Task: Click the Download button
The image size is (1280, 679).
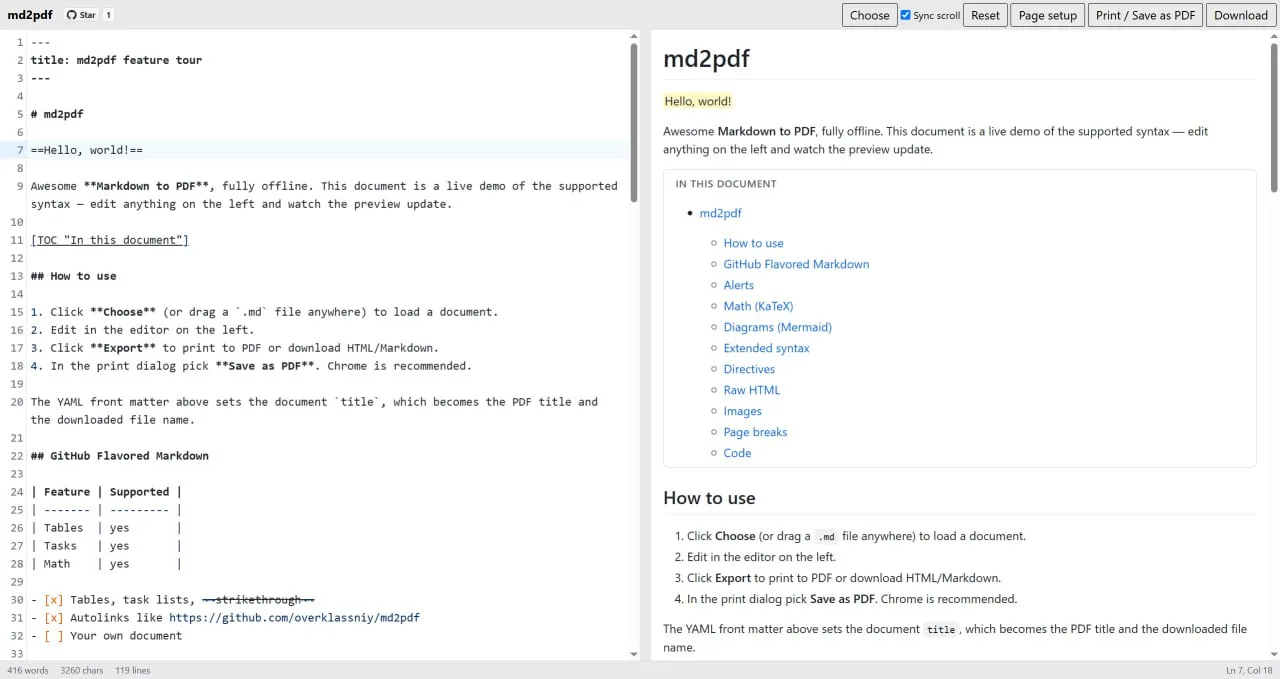Action: (1241, 15)
